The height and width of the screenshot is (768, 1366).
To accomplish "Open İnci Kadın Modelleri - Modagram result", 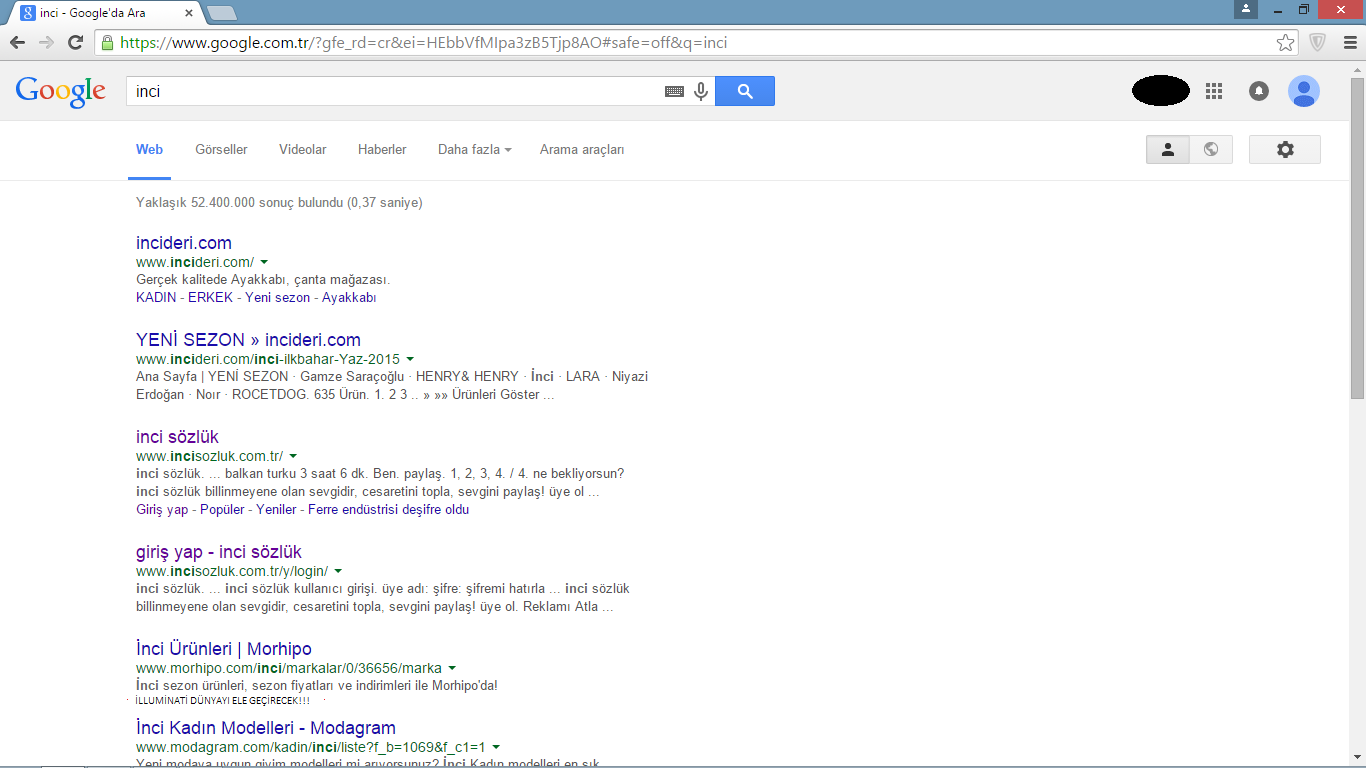I will (266, 728).
